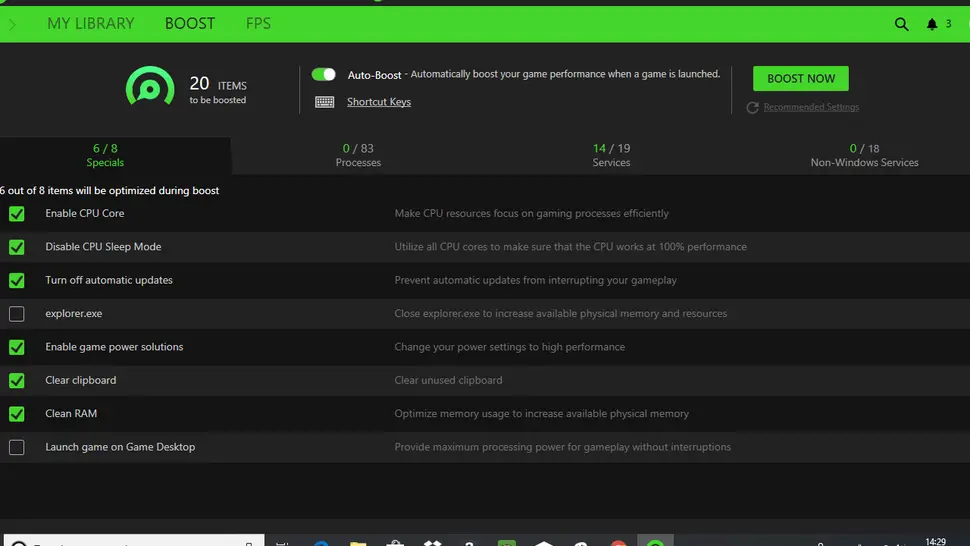Uncheck the Clear clipboard checkbox
This screenshot has height=546, width=970.
click(x=17, y=381)
